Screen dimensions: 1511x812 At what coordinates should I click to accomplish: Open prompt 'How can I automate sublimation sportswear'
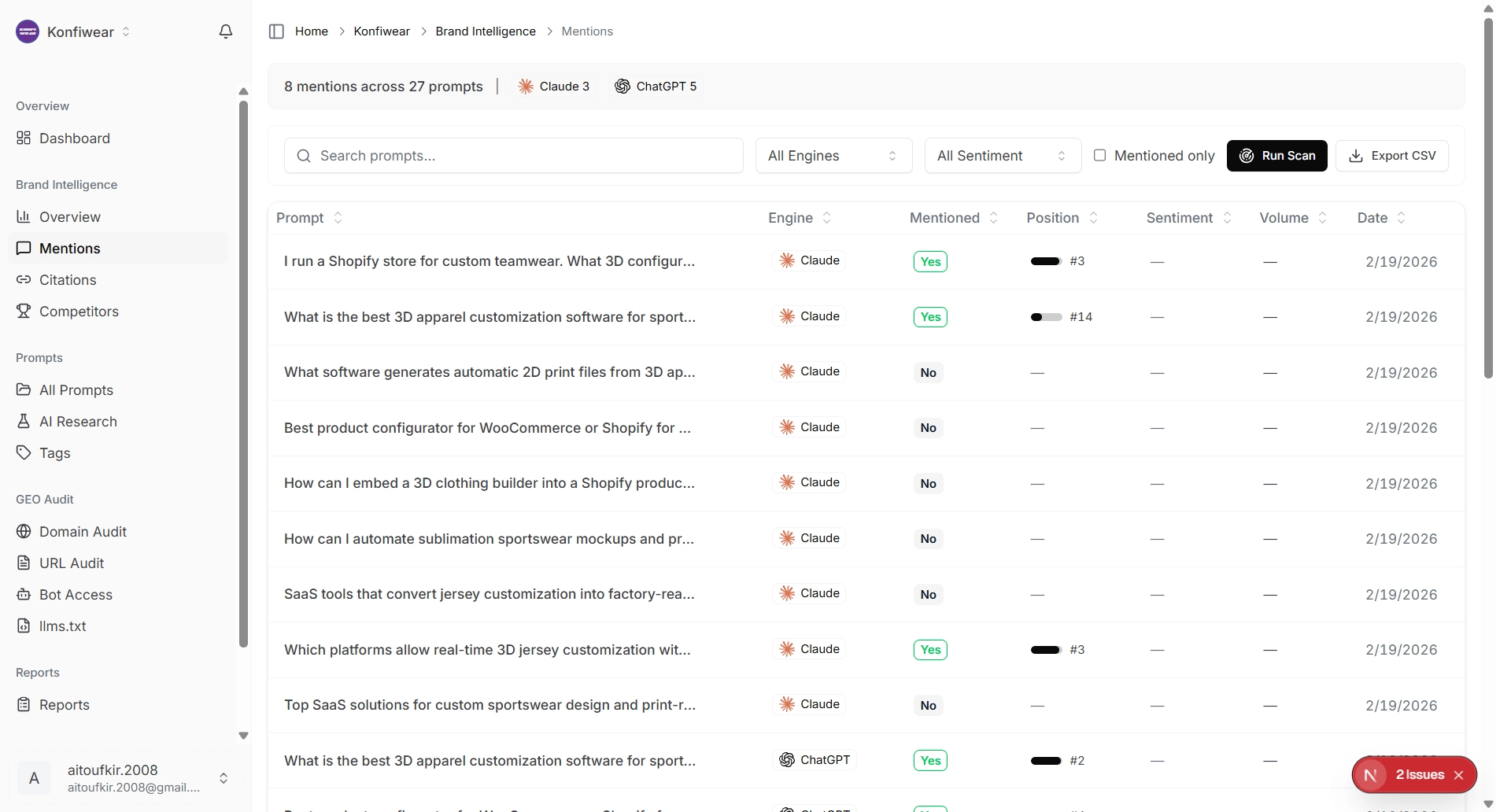click(490, 539)
